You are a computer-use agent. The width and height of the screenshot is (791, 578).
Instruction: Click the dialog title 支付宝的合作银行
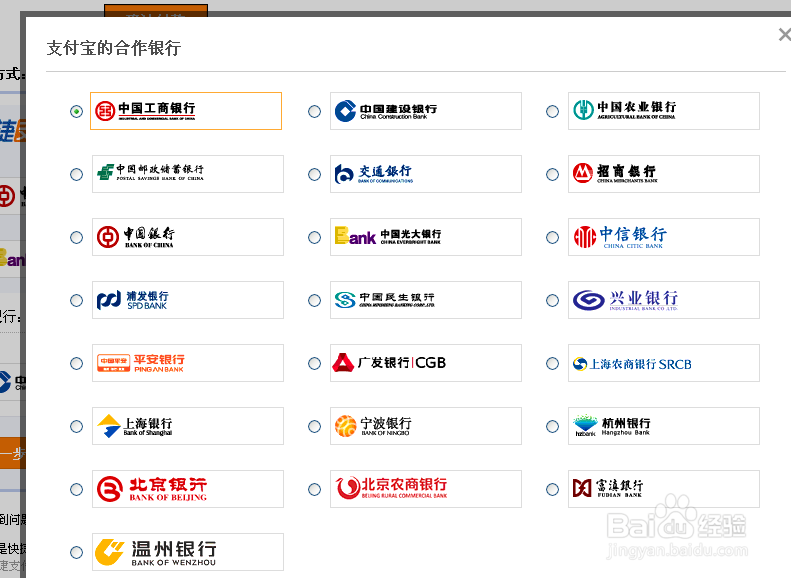point(114,48)
